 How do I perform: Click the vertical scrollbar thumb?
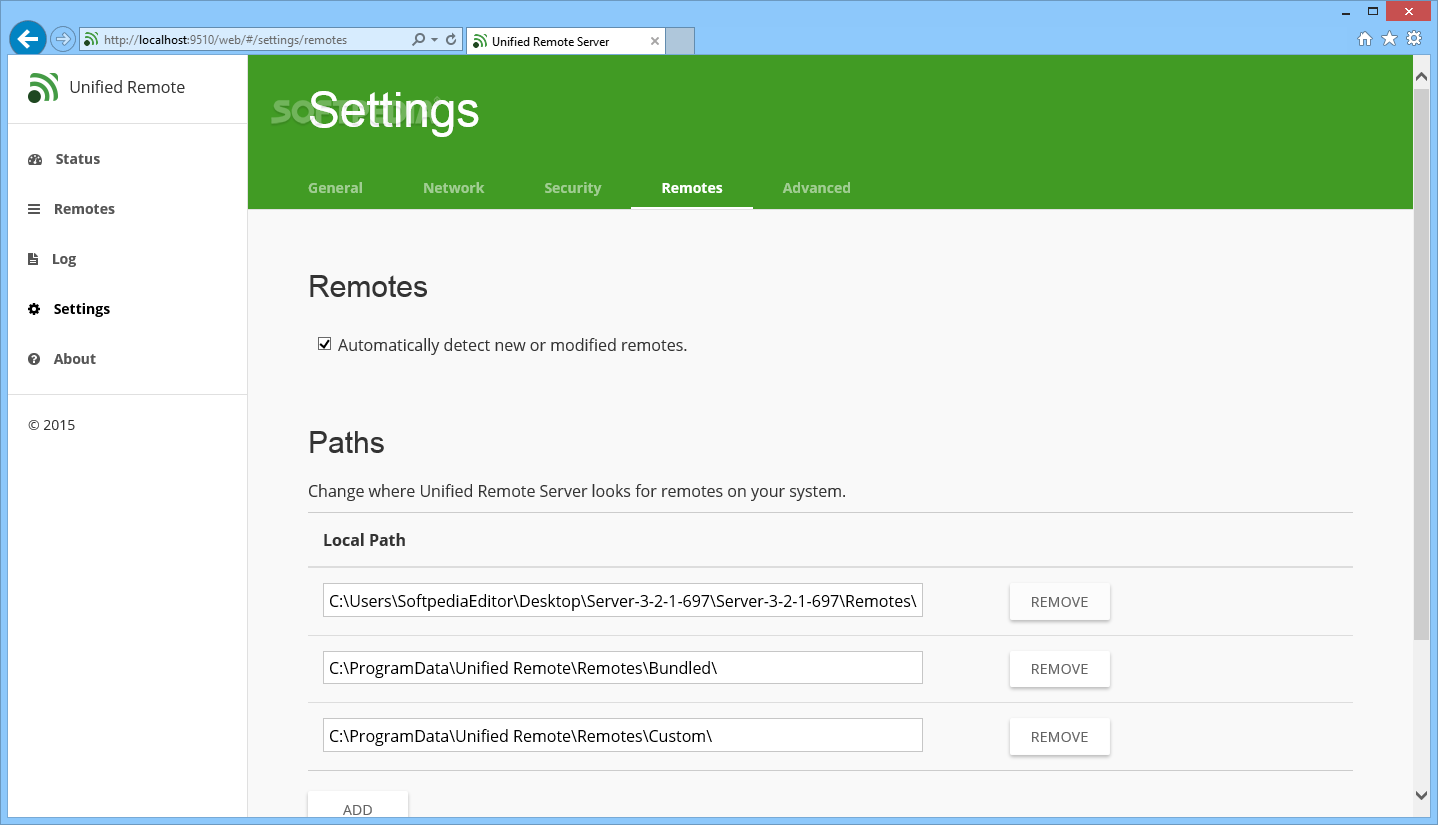1422,365
